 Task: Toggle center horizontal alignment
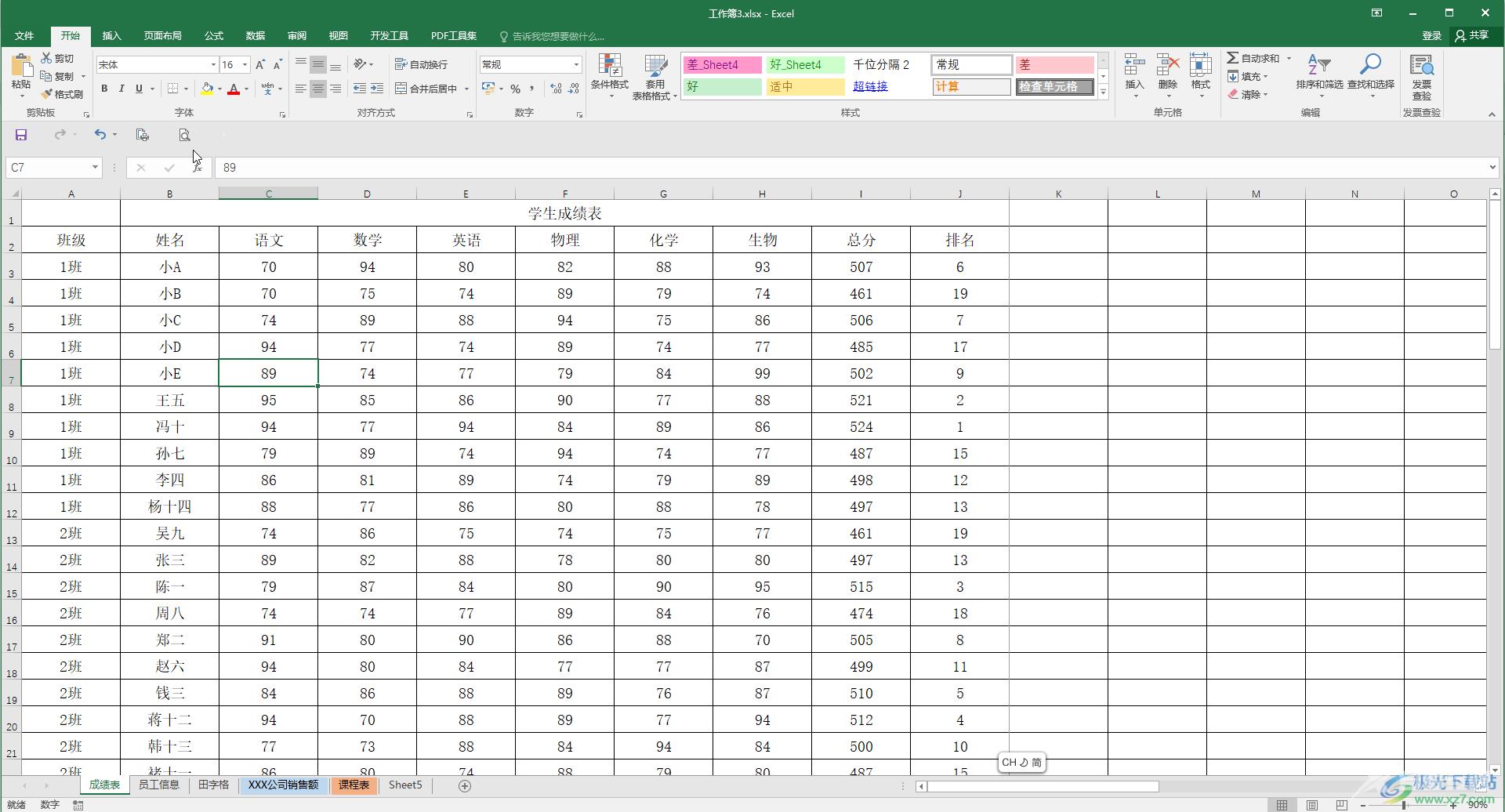[x=317, y=89]
